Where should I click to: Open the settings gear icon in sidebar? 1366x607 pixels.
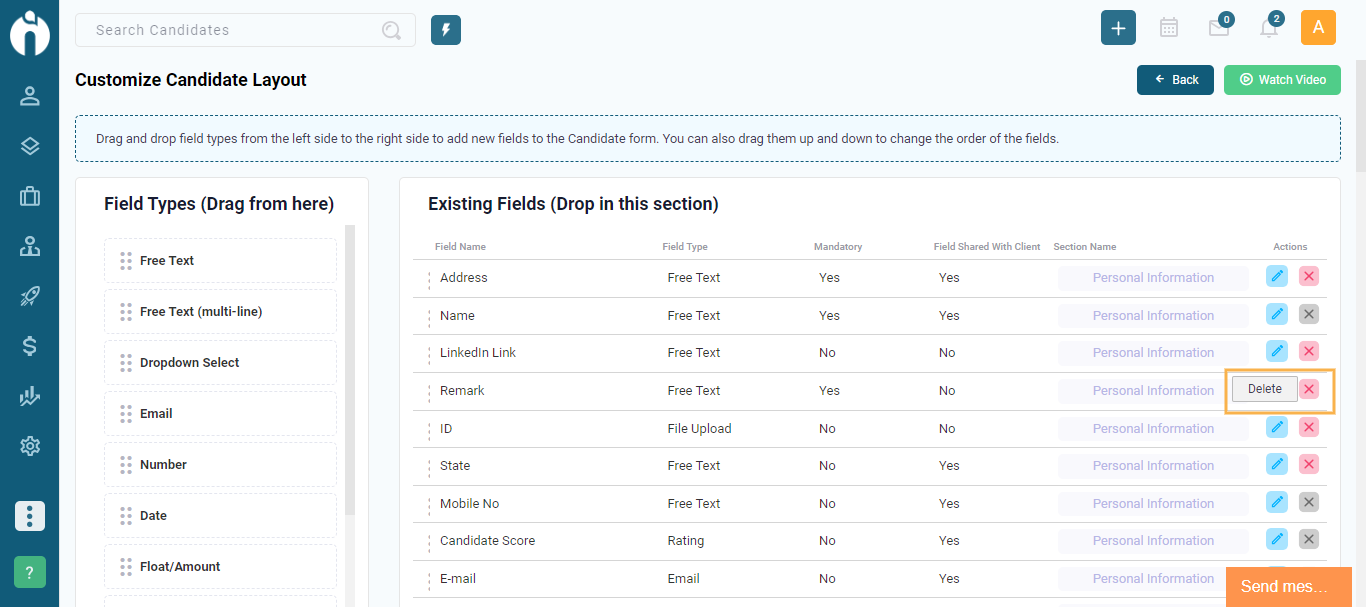tap(30, 446)
